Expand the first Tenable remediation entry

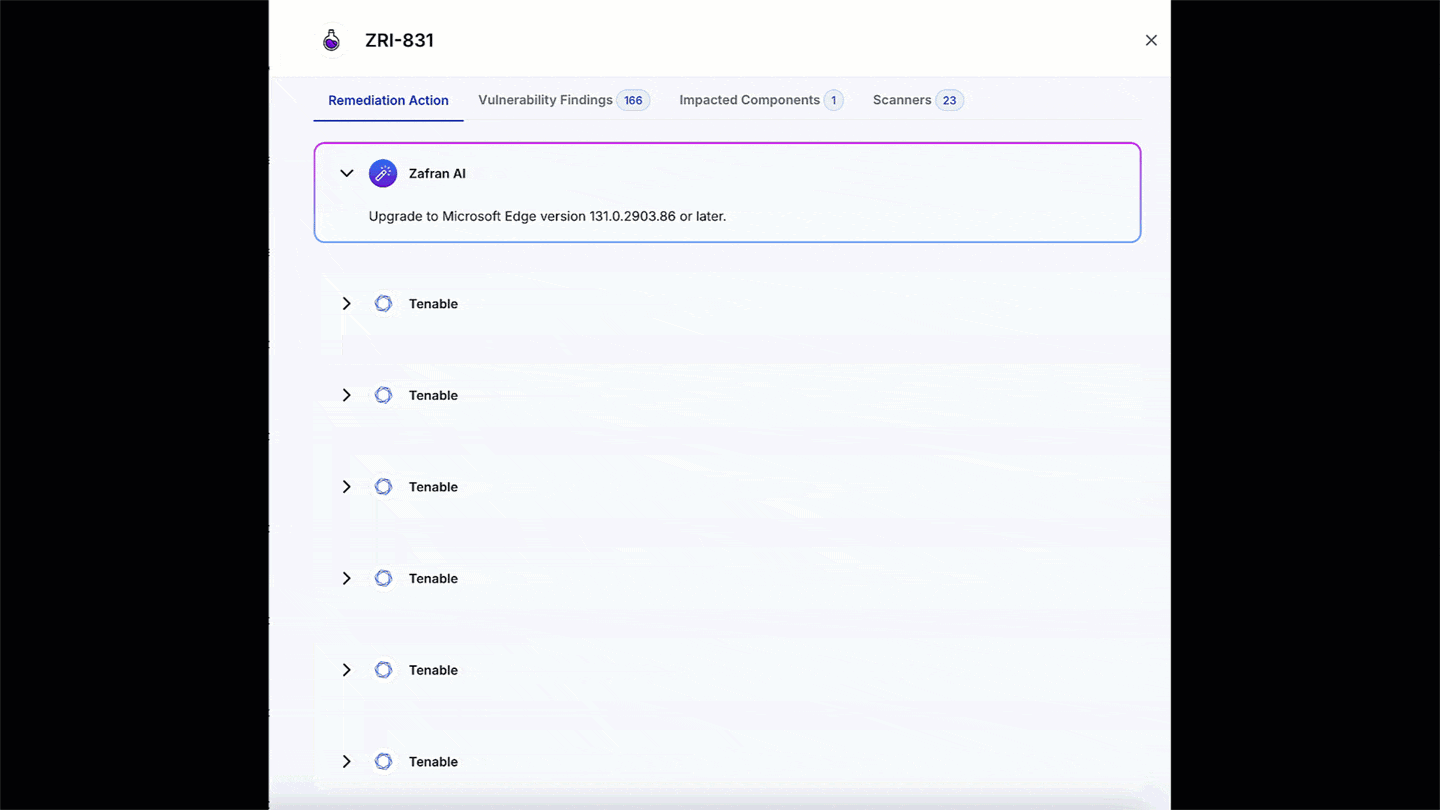(347, 304)
